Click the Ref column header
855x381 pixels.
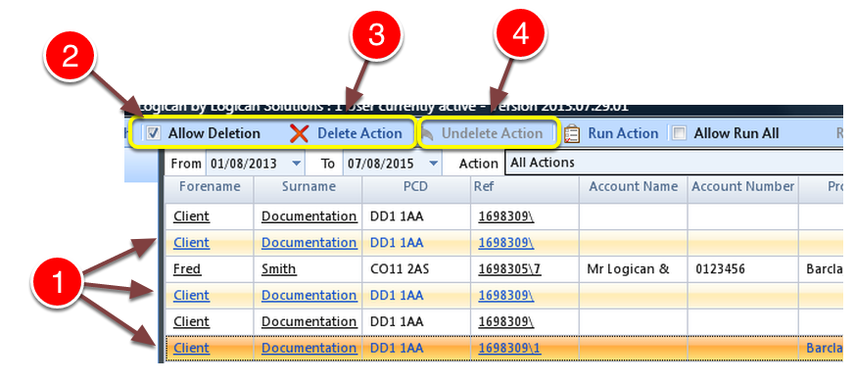(525, 186)
